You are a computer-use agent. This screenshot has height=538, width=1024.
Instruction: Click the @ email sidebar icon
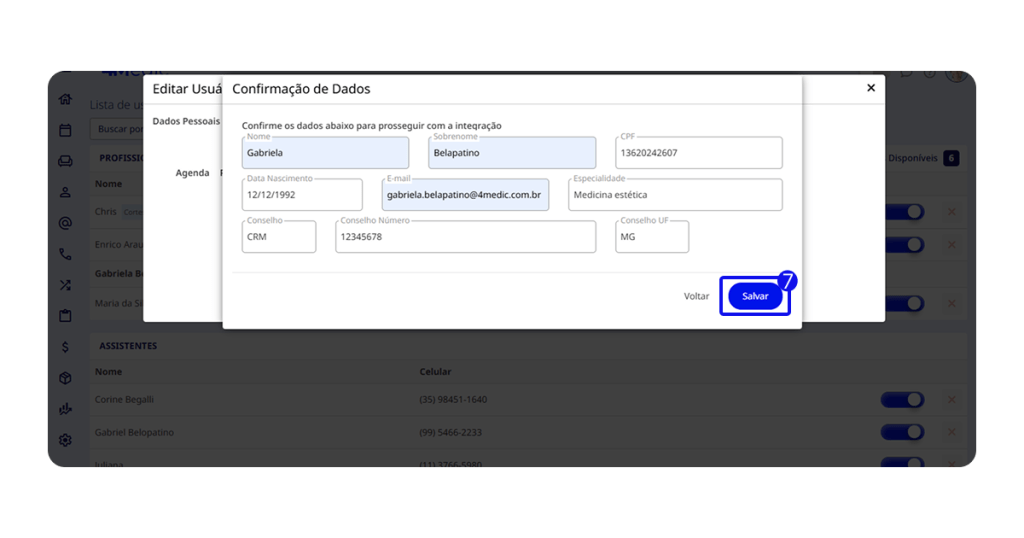click(65, 223)
